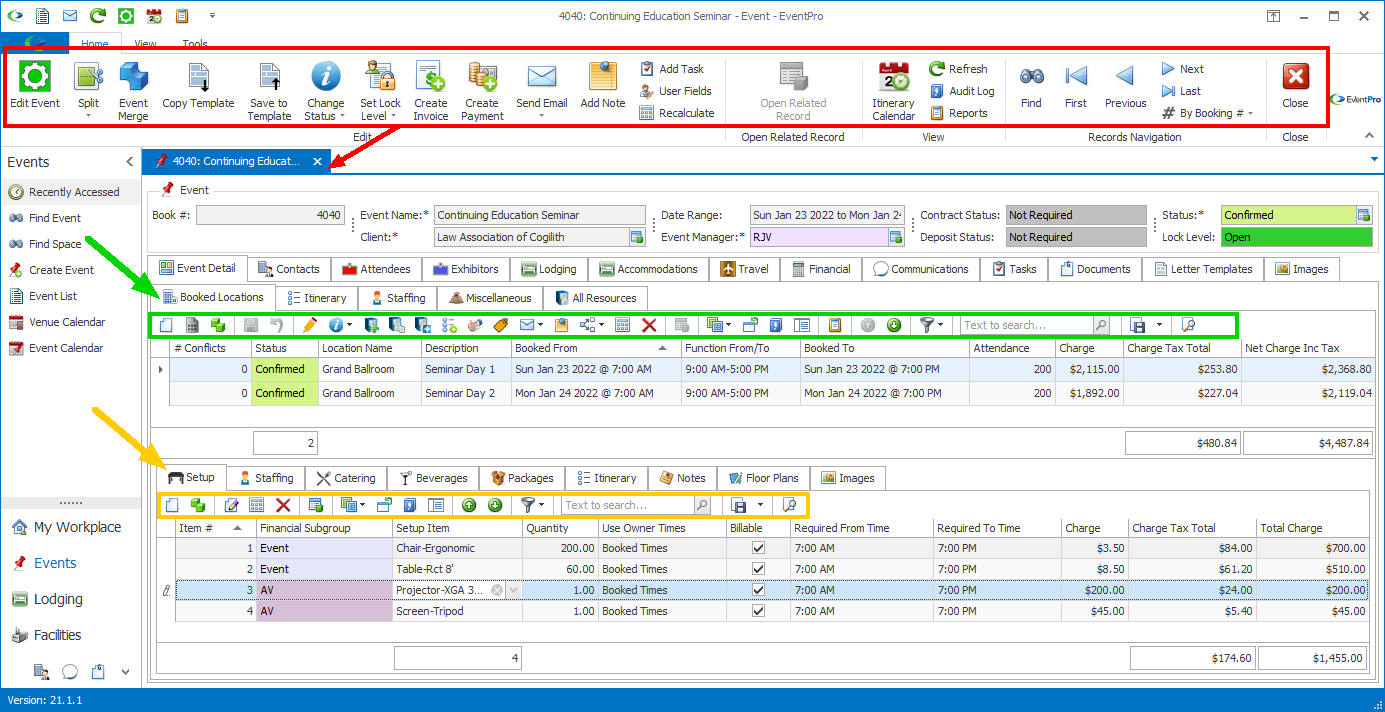Open the All Resources tab

pyautogui.click(x=595, y=298)
